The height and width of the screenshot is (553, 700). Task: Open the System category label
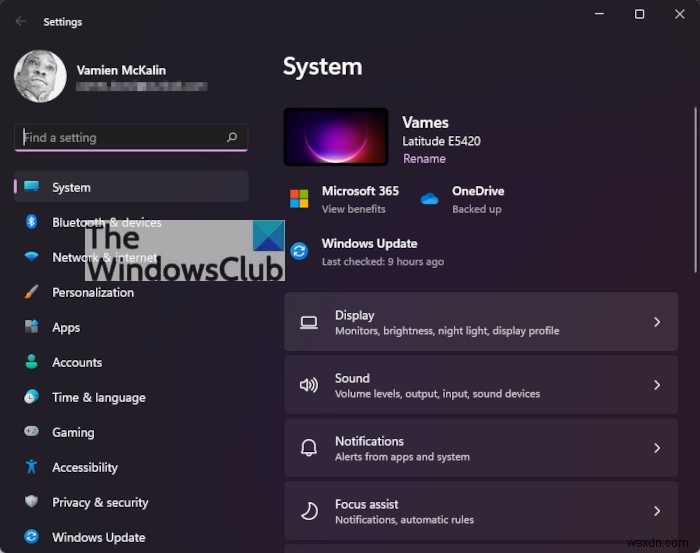pos(71,187)
